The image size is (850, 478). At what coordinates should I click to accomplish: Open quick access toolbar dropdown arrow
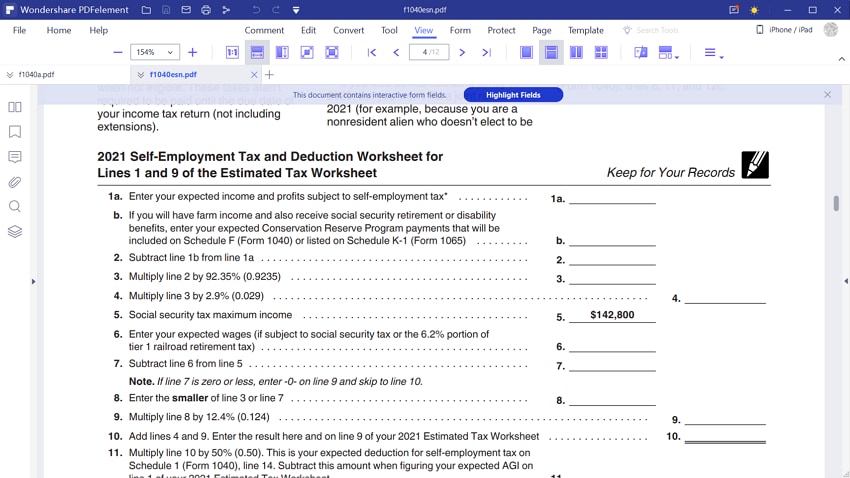[296, 10]
